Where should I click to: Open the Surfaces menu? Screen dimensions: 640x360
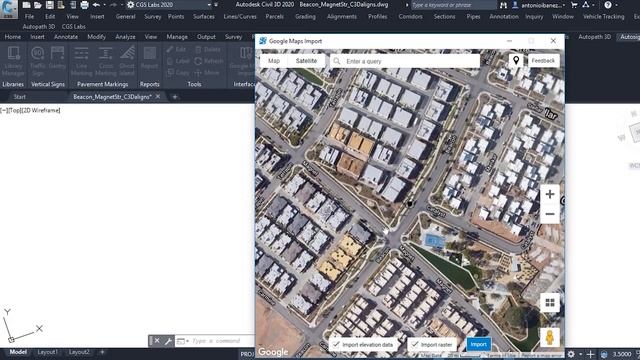[204, 17]
